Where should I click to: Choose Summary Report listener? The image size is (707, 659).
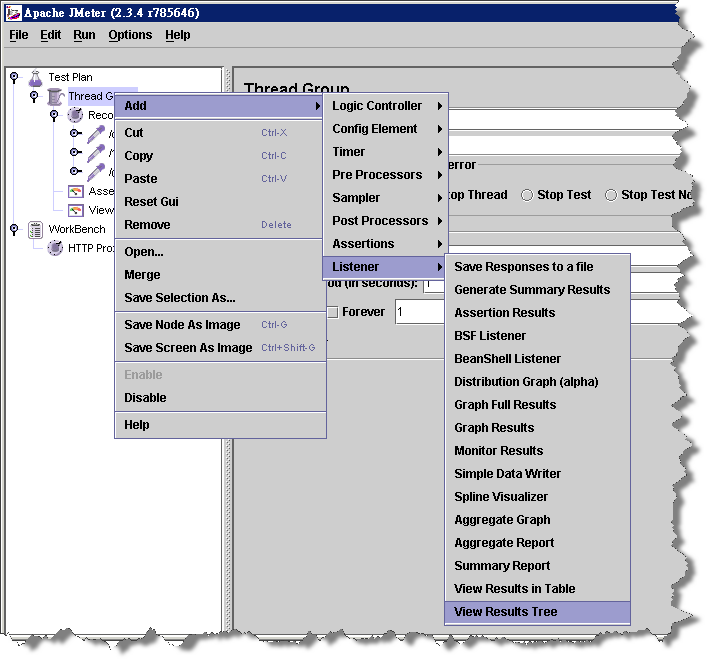pyautogui.click(x=537, y=566)
